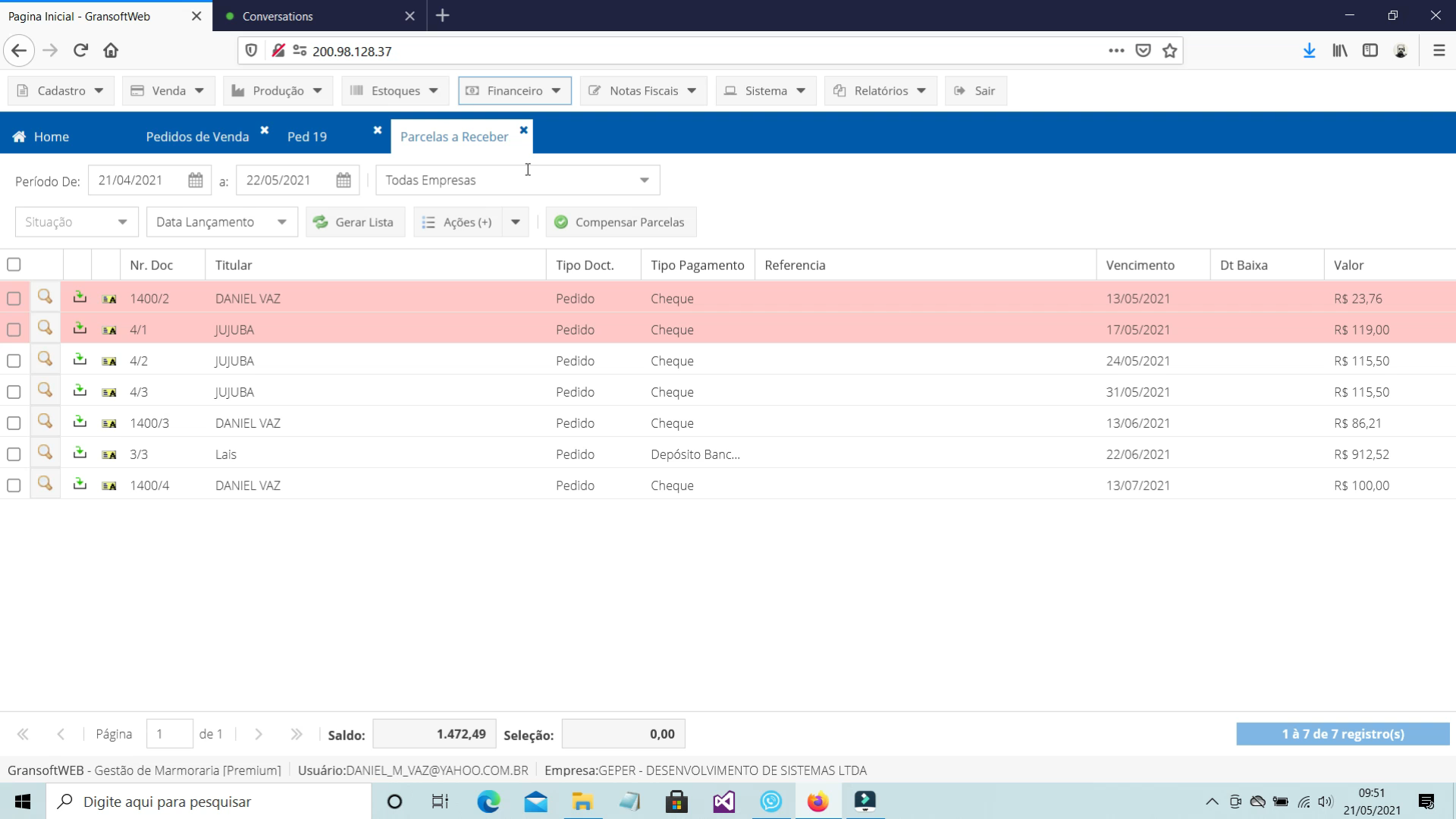This screenshot has width=1456, height=819.
Task: Click the money note icon in row 4/2
Action: (109, 361)
